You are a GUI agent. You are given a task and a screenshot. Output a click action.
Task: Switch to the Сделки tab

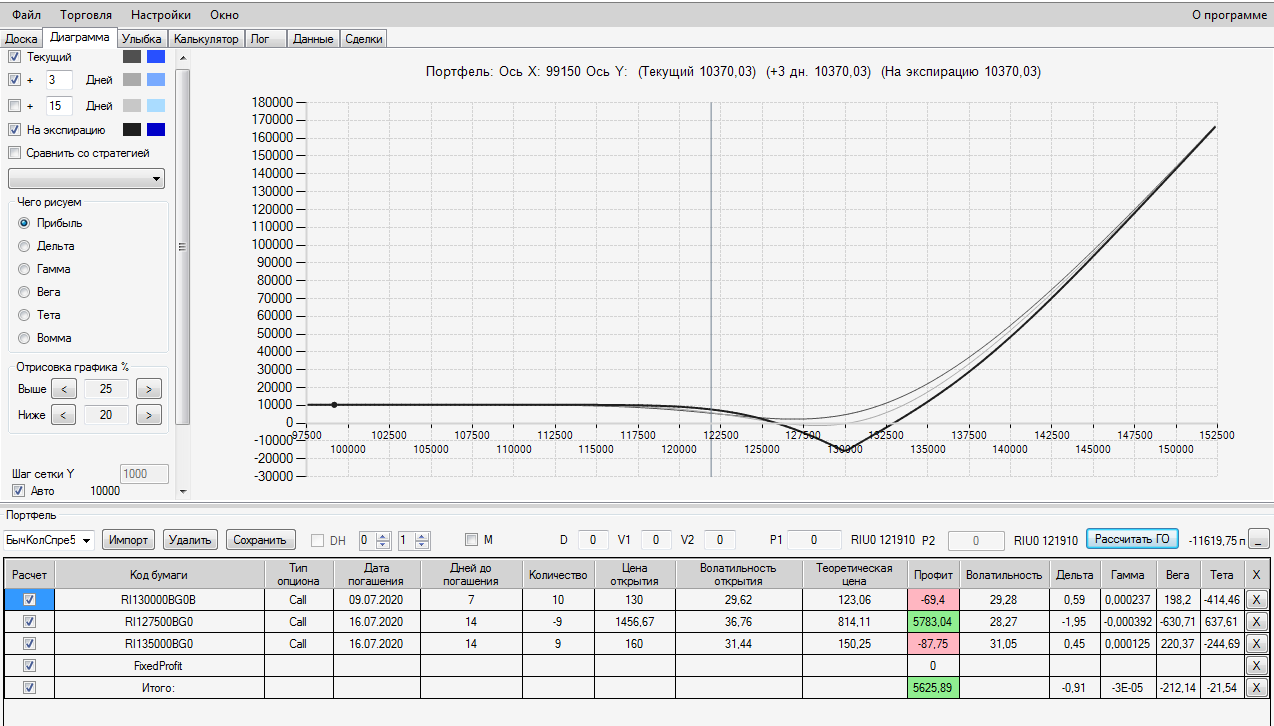(x=363, y=39)
